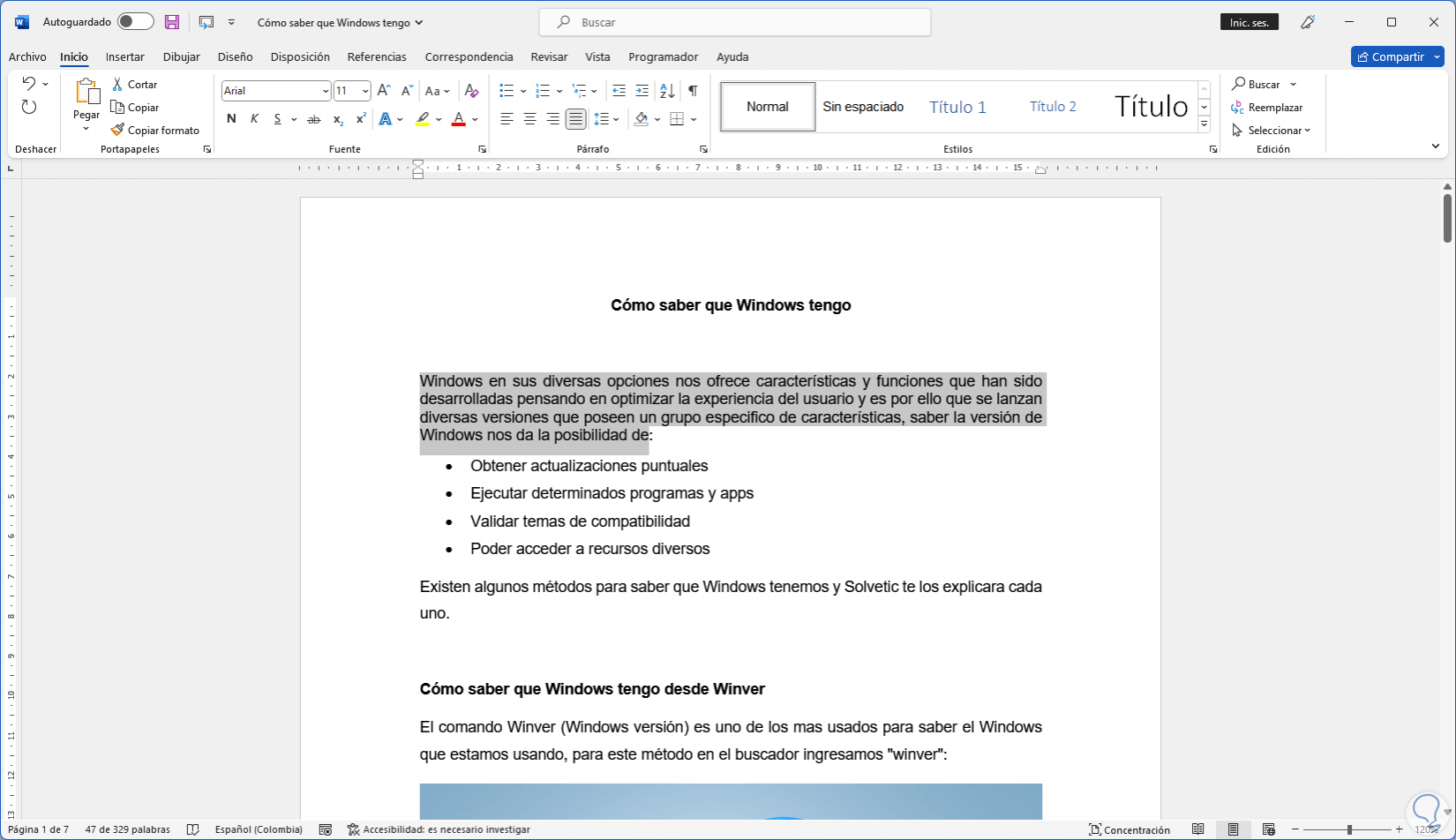1456x840 pixels.
Task: Toggle underline (S) formatting
Action: 277,119
